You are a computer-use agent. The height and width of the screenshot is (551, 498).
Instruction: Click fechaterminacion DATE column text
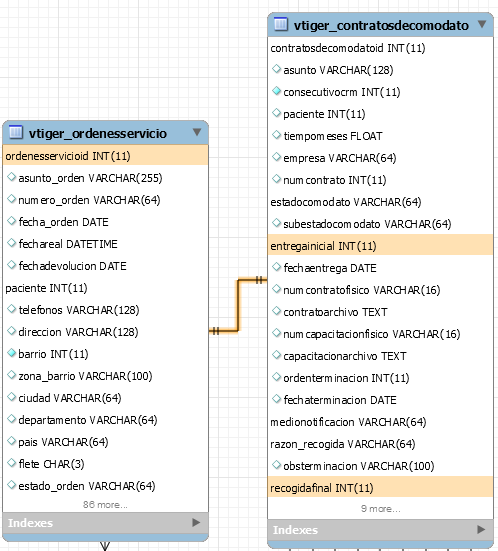click(340, 400)
